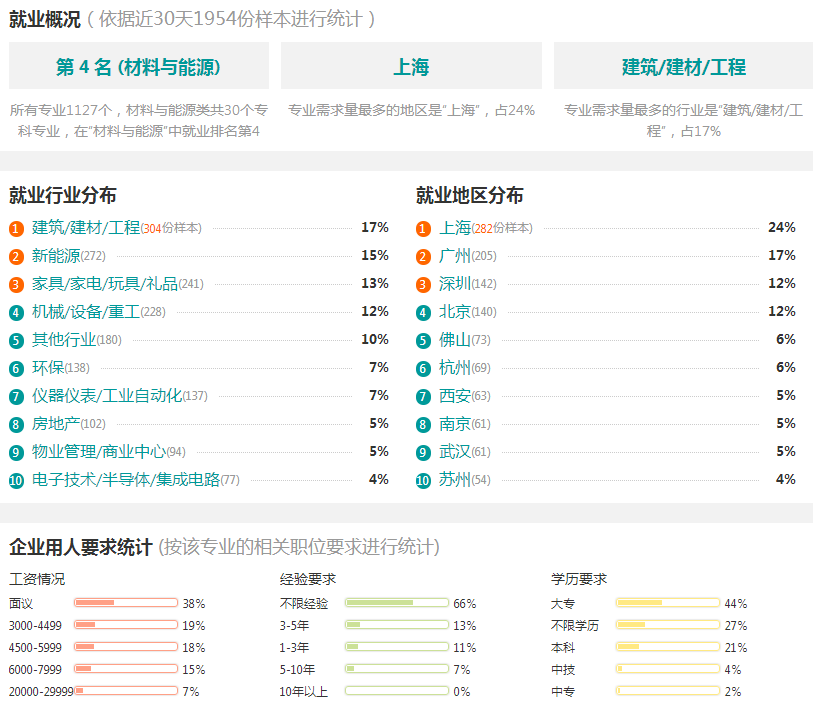Click the 面议 salary bar showing 38%
The height and width of the screenshot is (706, 813).
[x=126, y=602]
